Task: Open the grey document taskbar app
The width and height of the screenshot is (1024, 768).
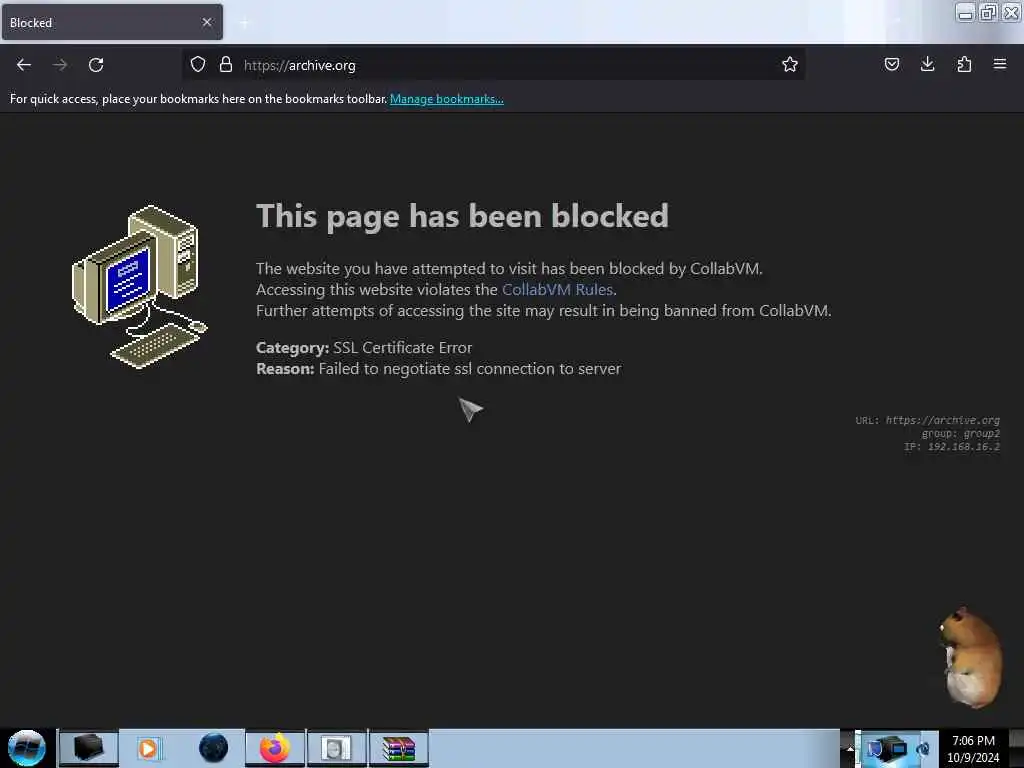Action: click(336, 748)
